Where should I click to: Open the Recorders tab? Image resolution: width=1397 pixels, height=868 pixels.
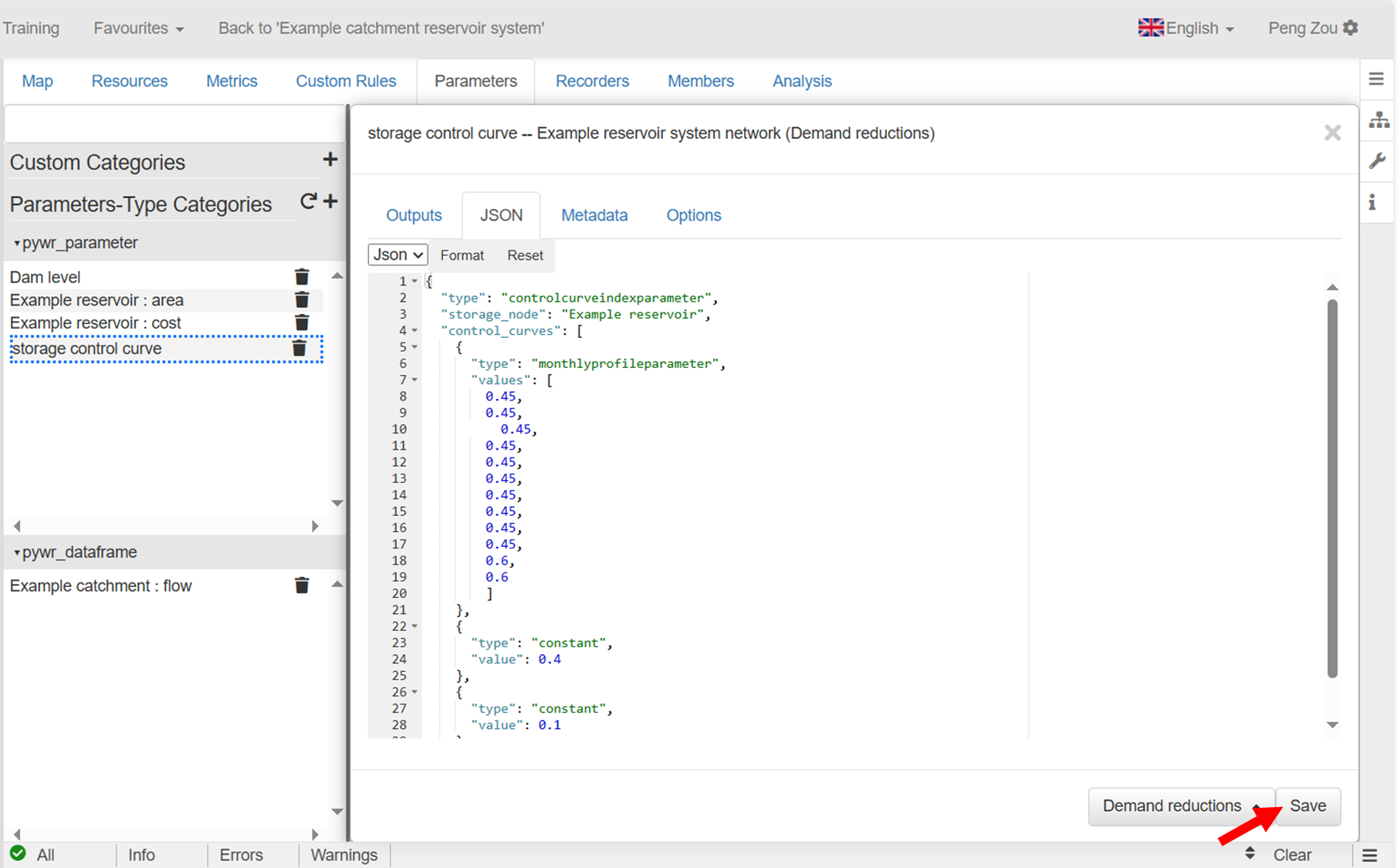pyautogui.click(x=592, y=81)
